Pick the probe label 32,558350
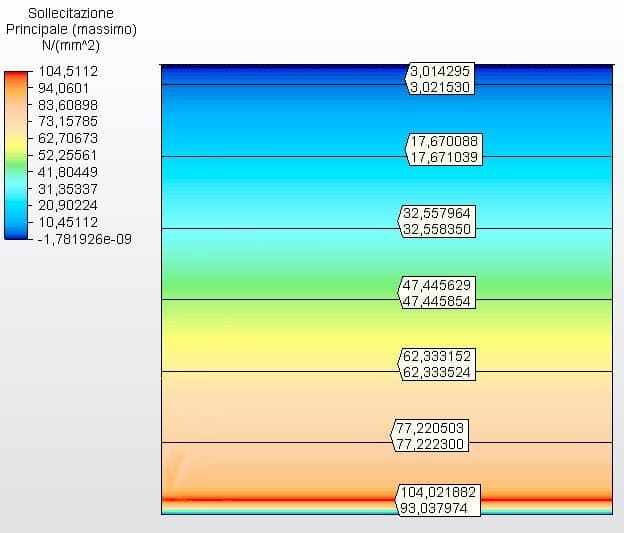This screenshot has width=624, height=533. (x=437, y=229)
